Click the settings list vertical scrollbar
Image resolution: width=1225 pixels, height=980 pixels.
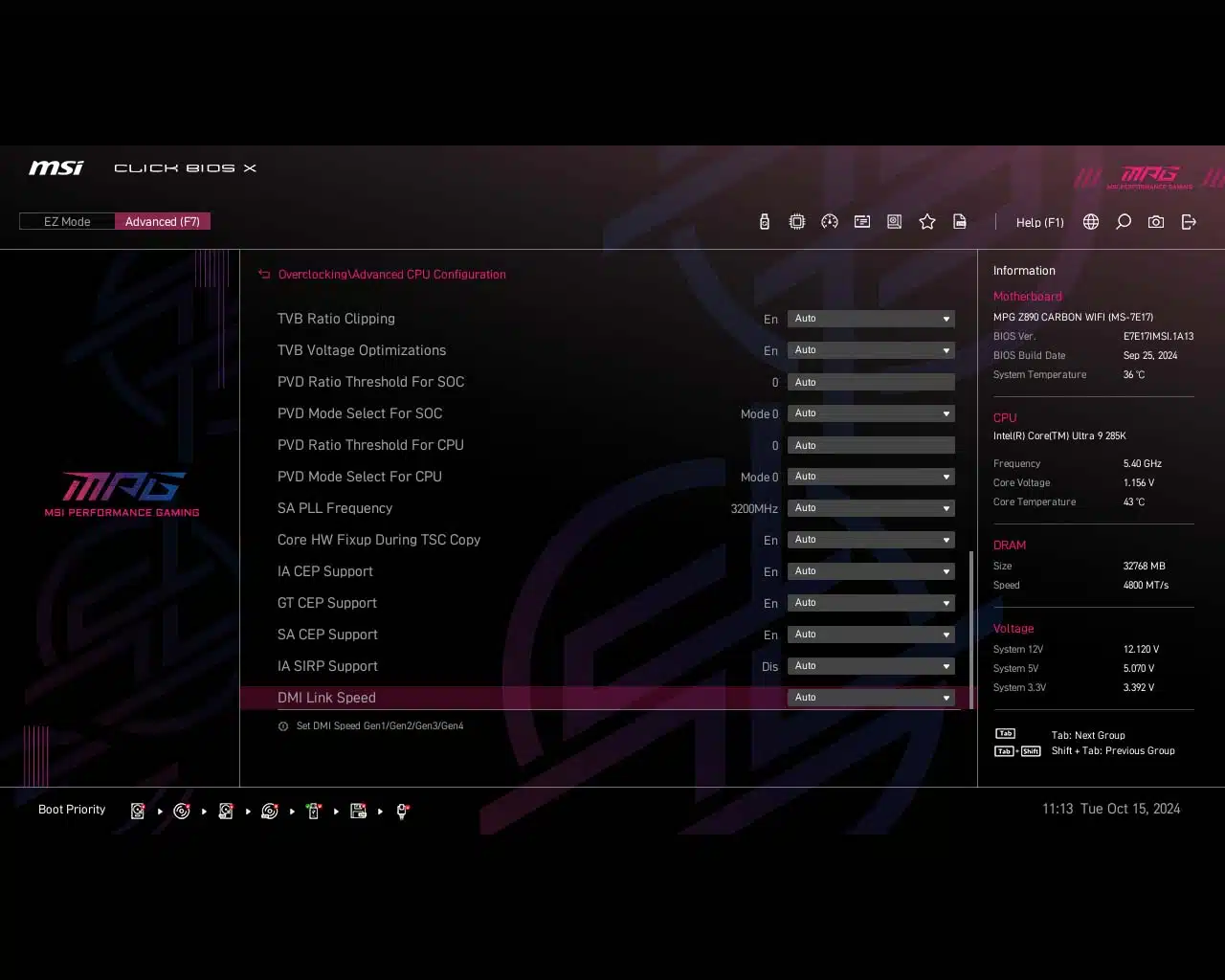(x=971, y=630)
